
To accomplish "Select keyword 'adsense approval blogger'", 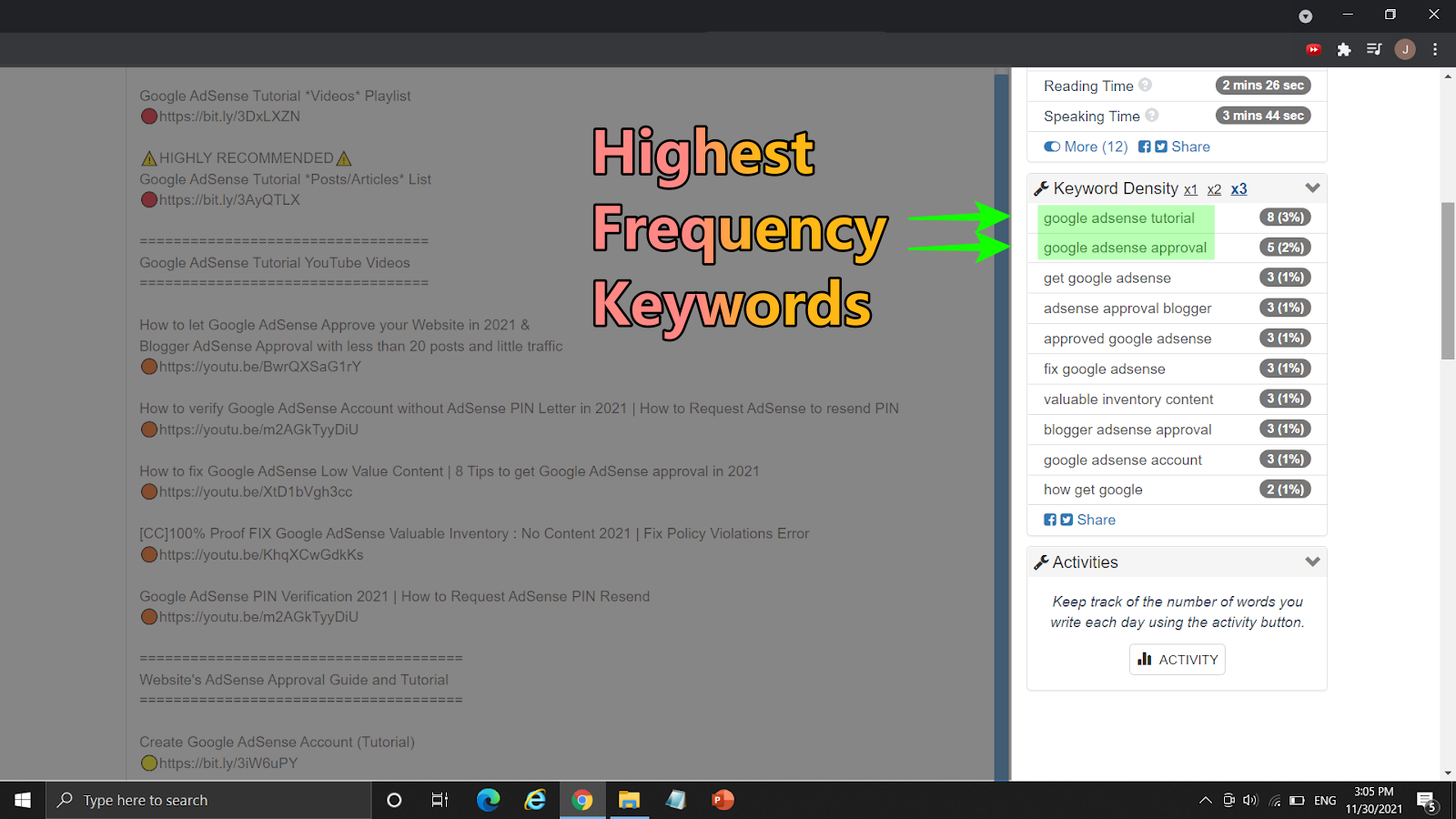I will point(1127,308).
